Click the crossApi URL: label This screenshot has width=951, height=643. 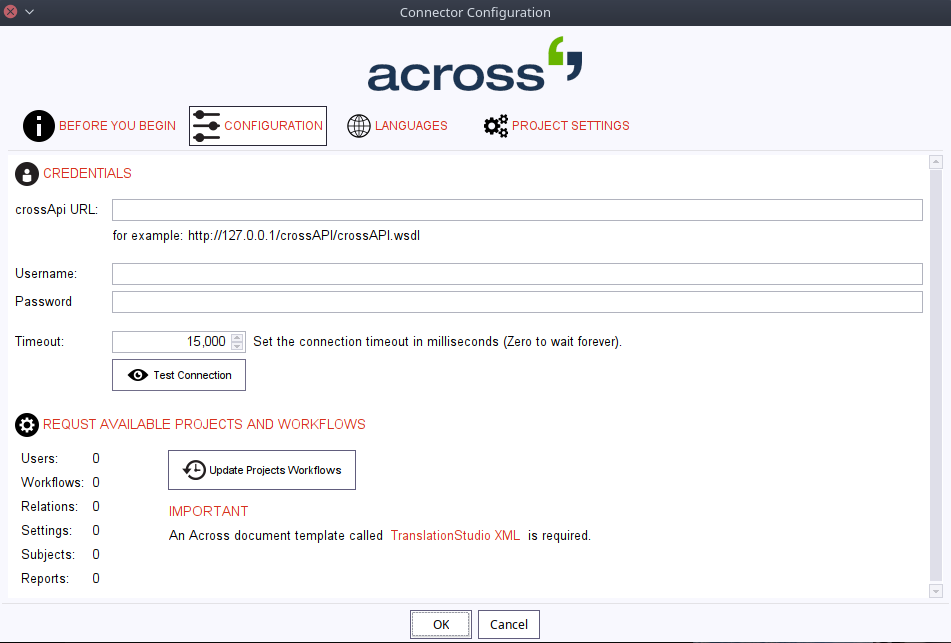click(x=56, y=210)
